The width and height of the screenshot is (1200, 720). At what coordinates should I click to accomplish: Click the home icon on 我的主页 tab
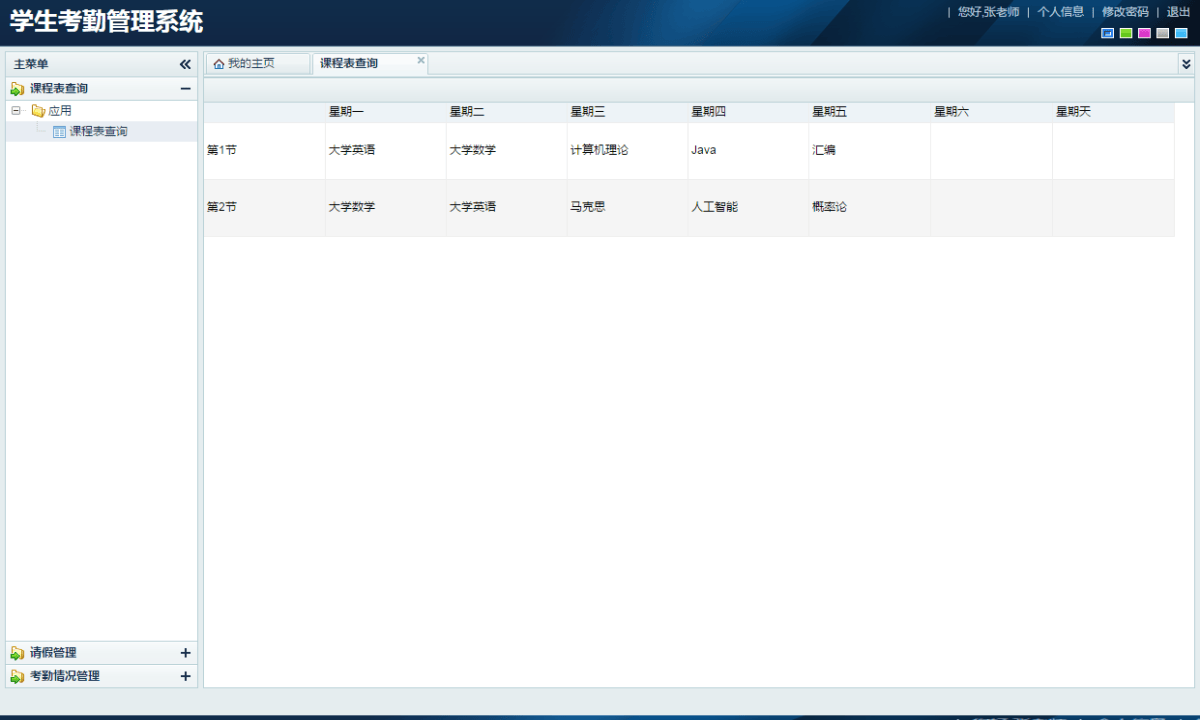coord(220,62)
